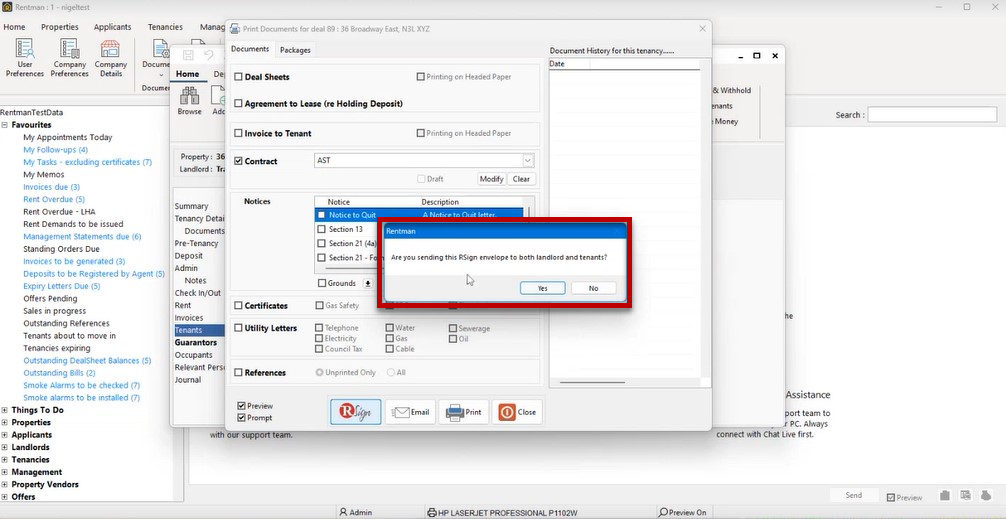Select the Unprinted Only radio button
Image resolution: width=1006 pixels, height=519 pixels.
320,372
